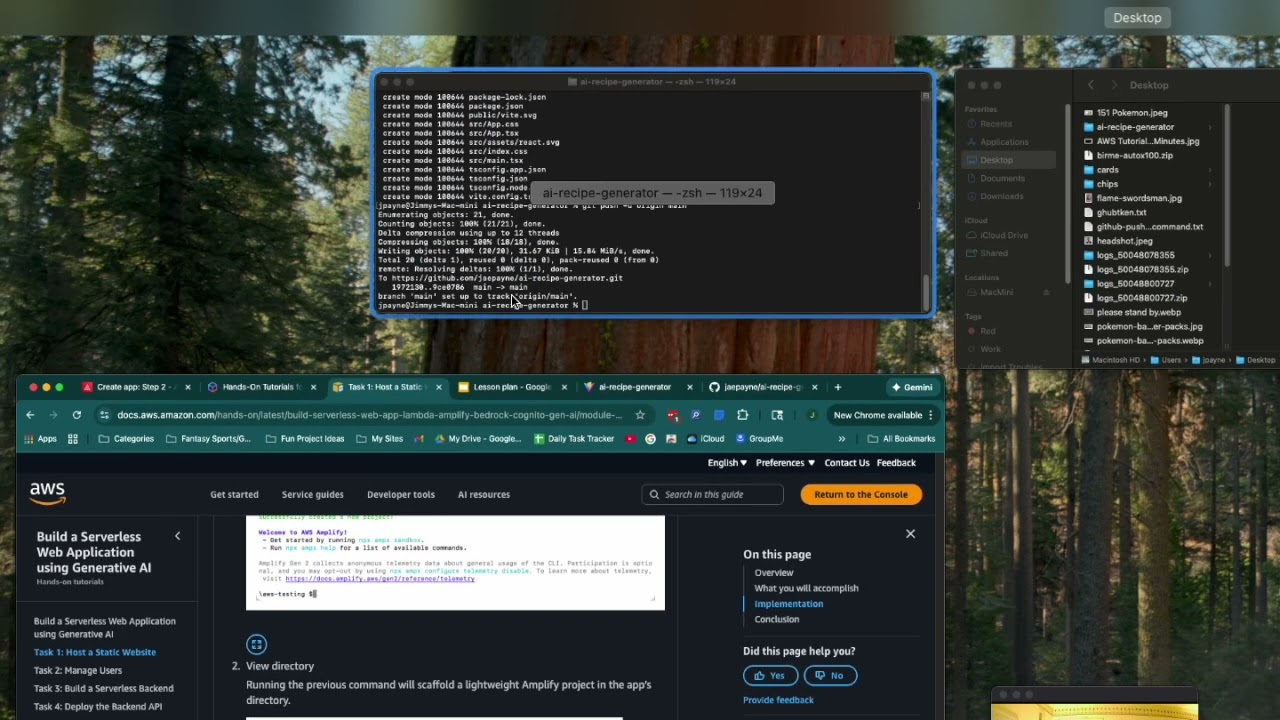This screenshot has width=1280, height=720.
Task: Click the No thumbs-down button
Action: coord(831,675)
